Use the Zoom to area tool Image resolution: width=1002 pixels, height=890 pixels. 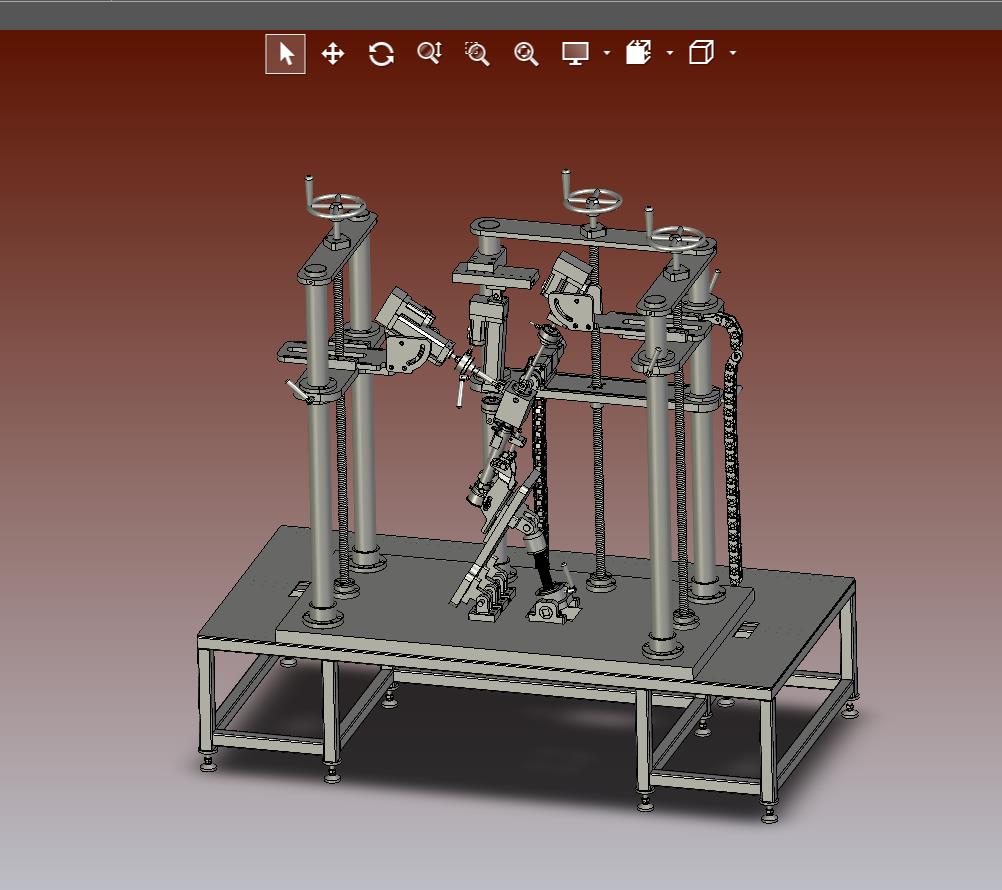[477, 54]
